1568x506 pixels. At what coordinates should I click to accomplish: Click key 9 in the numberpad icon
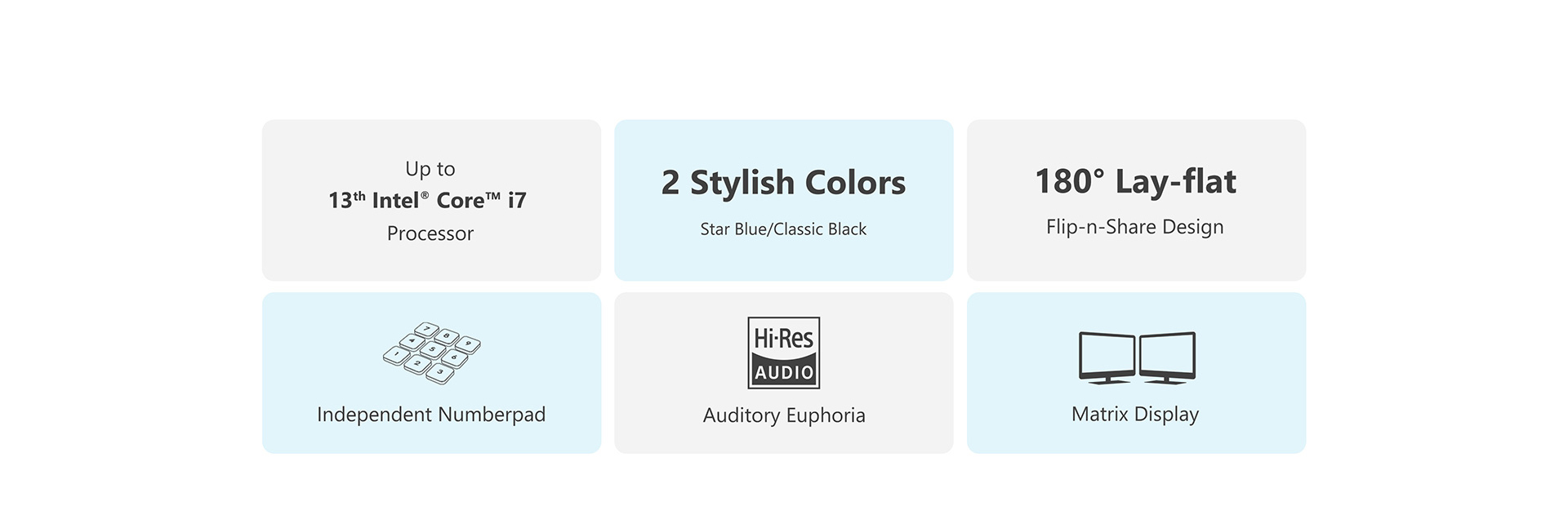coord(467,344)
